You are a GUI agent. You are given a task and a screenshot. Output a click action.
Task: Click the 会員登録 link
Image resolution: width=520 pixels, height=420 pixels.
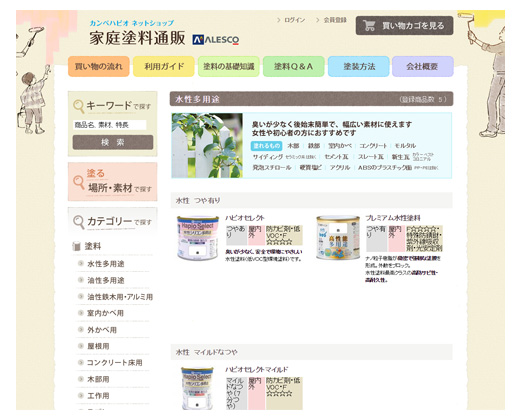[x=335, y=20]
